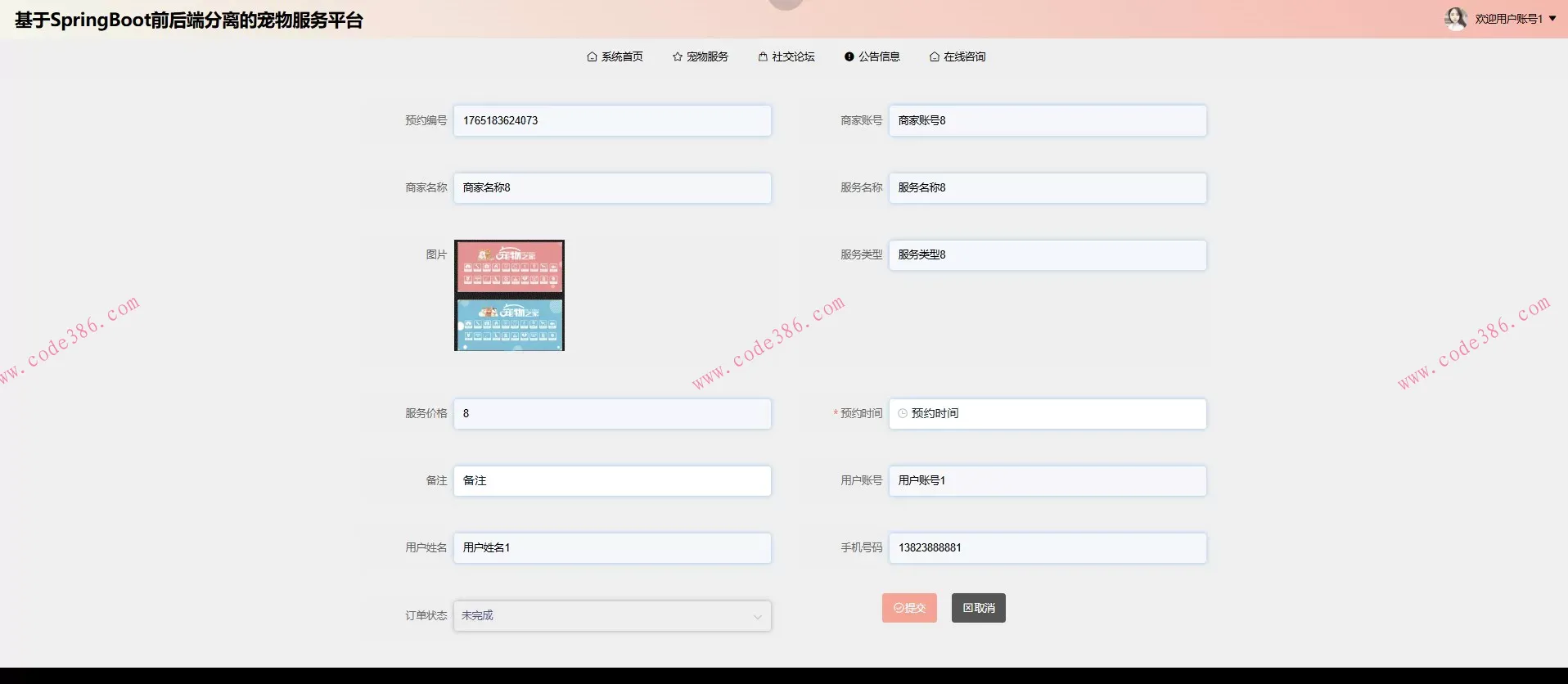
Task: Open the 社交论坛 menu item
Action: (786, 57)
